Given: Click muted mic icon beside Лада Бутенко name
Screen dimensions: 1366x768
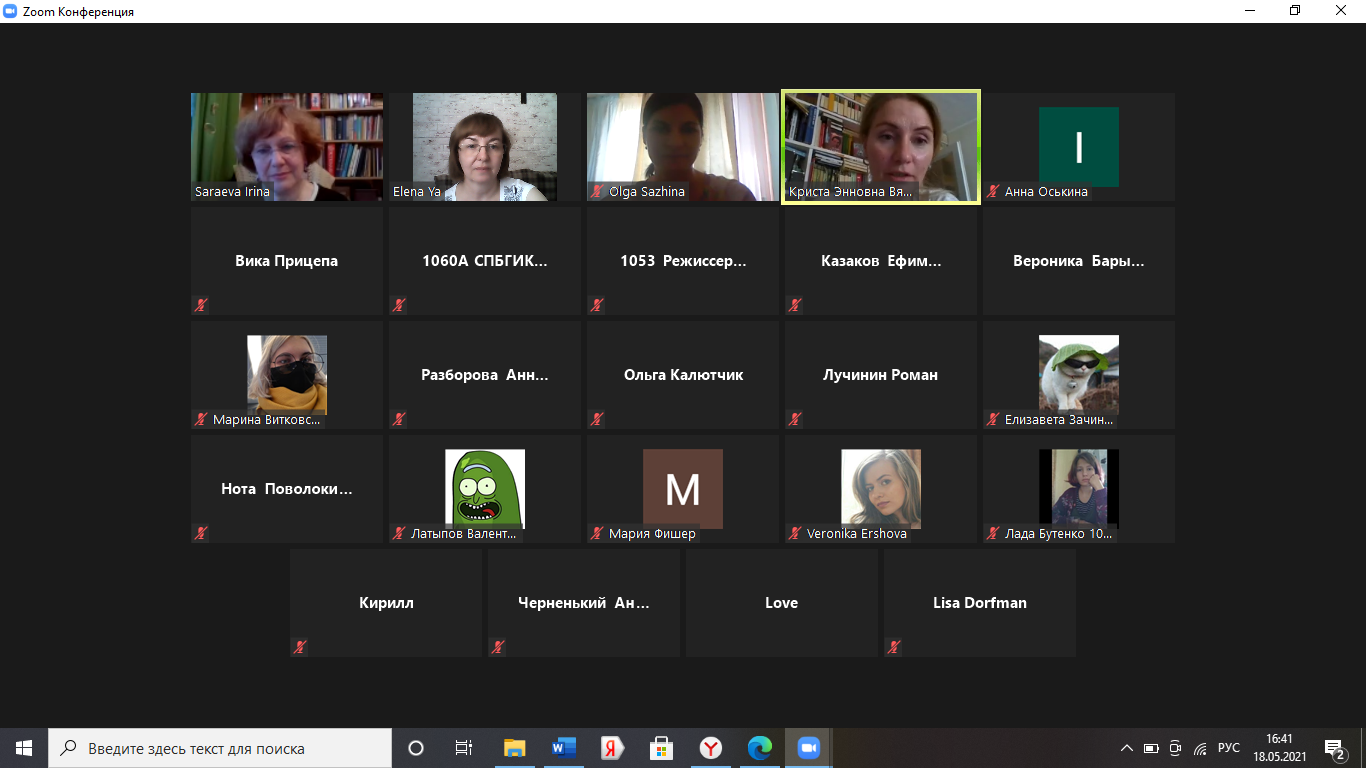Looking at the screenshot, I should pos(994,534).
